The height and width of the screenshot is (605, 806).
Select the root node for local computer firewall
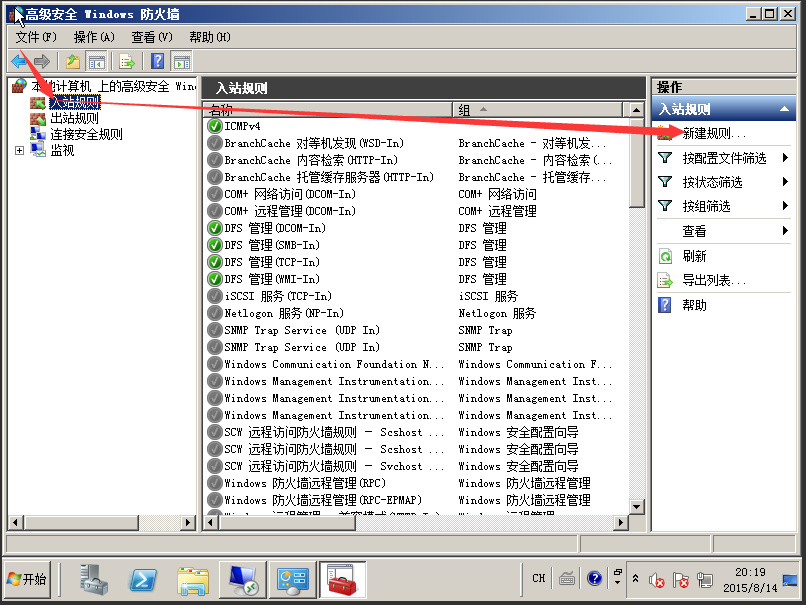[x=113, y=86]
